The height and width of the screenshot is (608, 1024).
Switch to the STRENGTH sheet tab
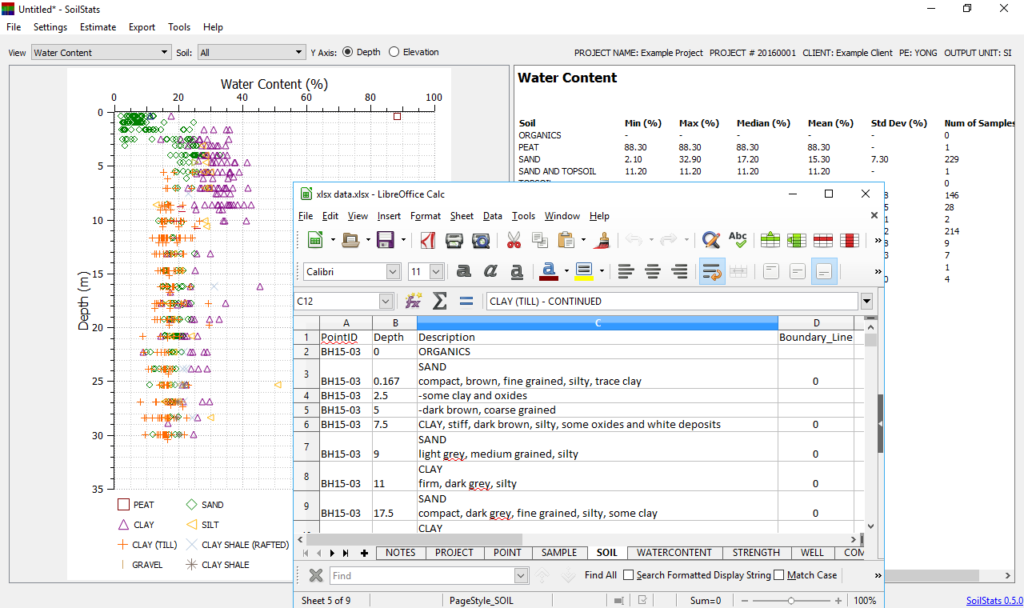coord(756,552)
